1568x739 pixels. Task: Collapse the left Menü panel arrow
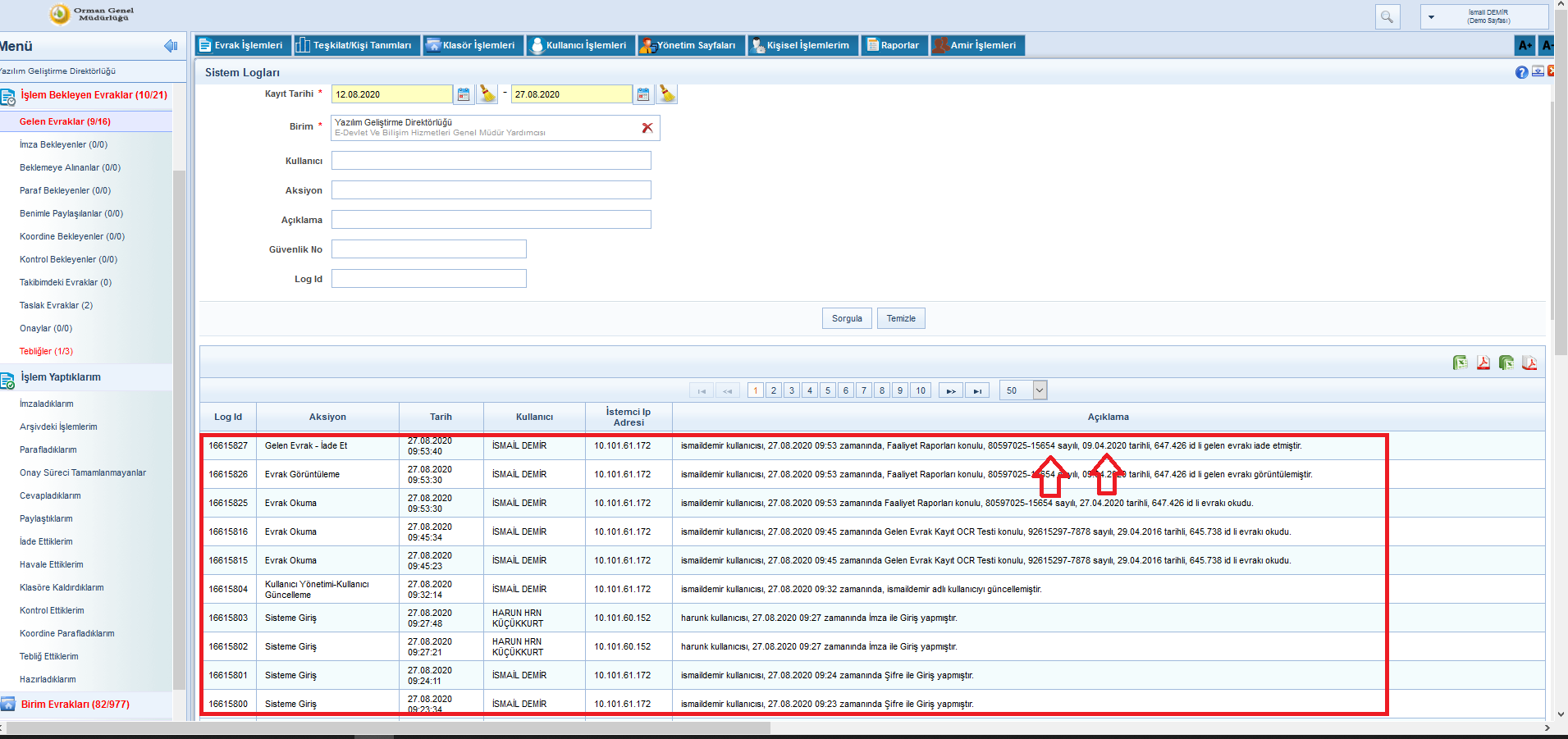click(x=171, y=46)
